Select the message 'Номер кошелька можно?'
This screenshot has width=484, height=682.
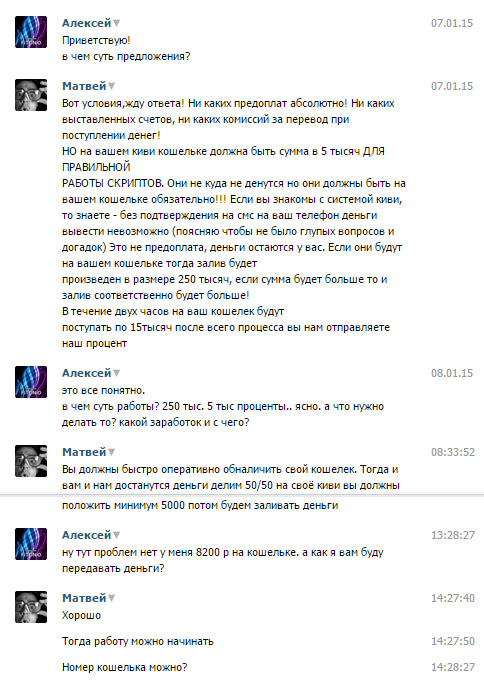[124, 667]
